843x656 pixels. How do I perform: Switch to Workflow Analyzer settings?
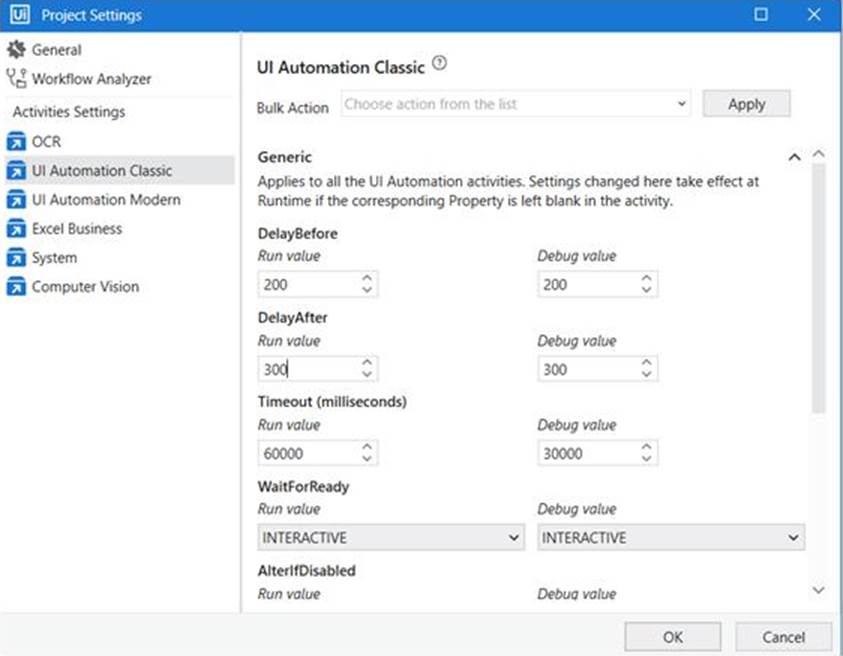pos(91,79)
